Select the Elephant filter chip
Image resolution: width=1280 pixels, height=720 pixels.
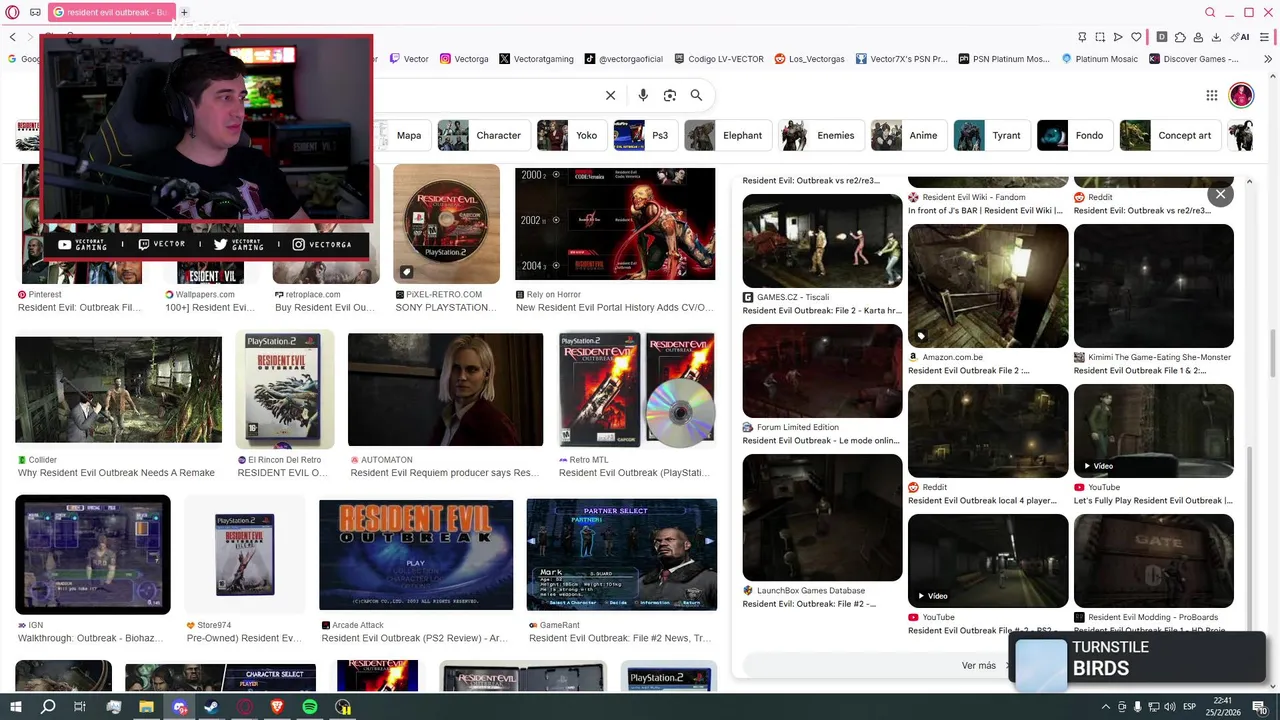[727, 135]
